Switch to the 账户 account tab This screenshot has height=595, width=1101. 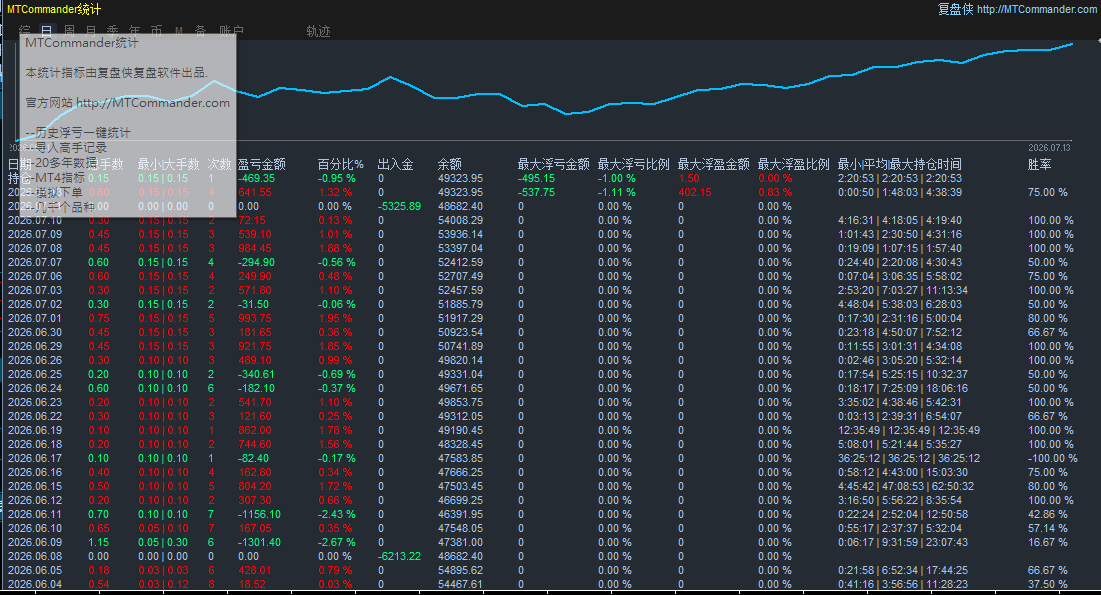231,31
